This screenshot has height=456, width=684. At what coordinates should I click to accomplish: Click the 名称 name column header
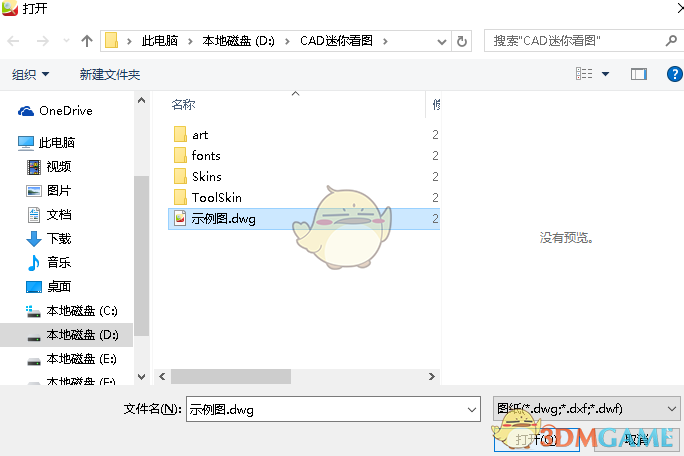183,104
